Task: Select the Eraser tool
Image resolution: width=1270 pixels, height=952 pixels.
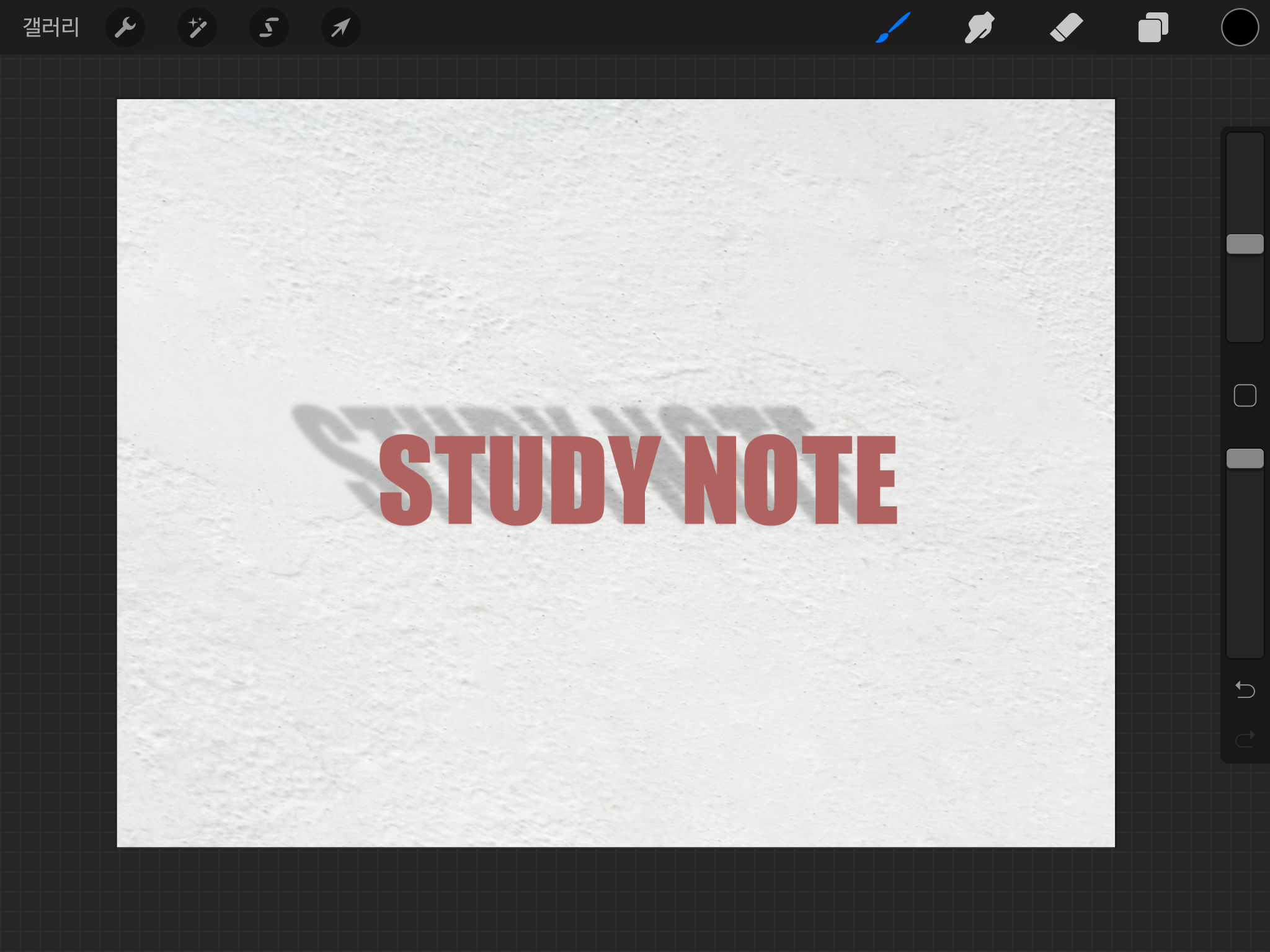Action: point(1066,27)
